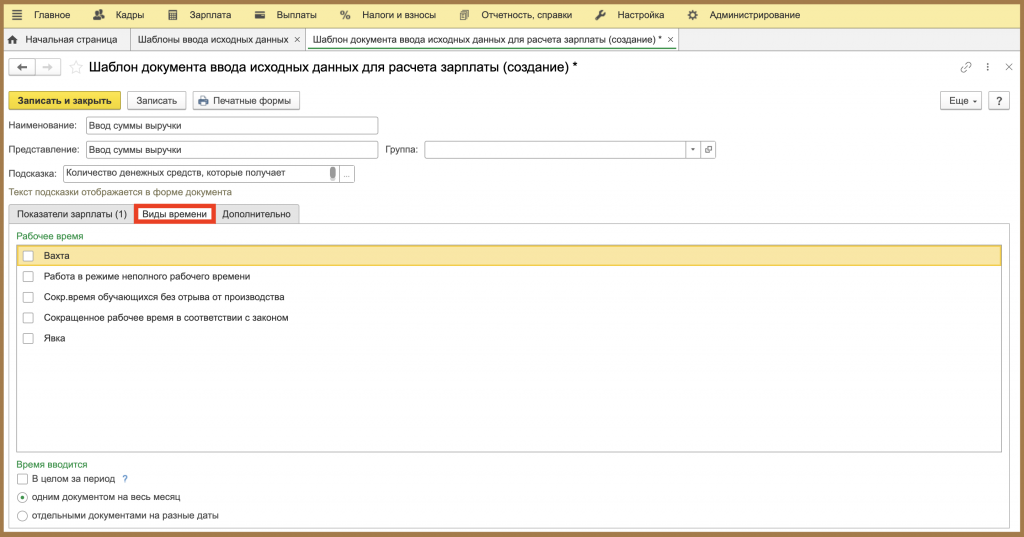This screenshot has width=1024, height=537.
Task: Select the Явка row text
Action: (54, 338)
